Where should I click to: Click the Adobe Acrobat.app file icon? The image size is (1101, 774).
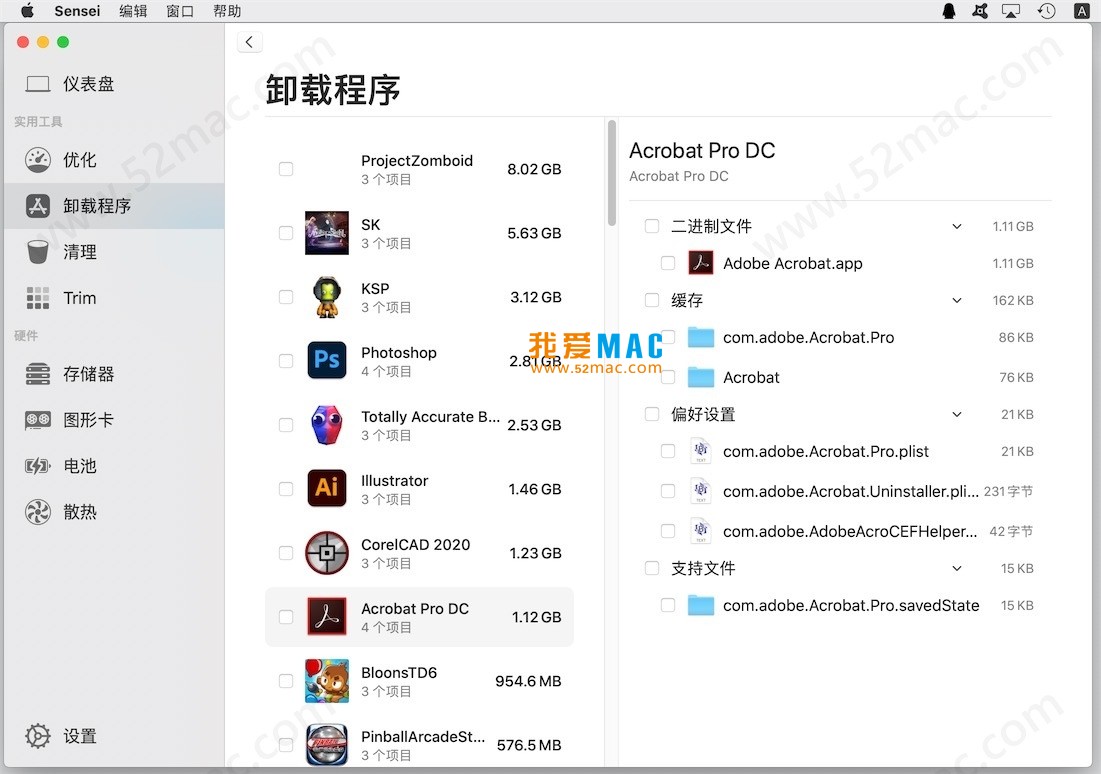pos(700,263)
